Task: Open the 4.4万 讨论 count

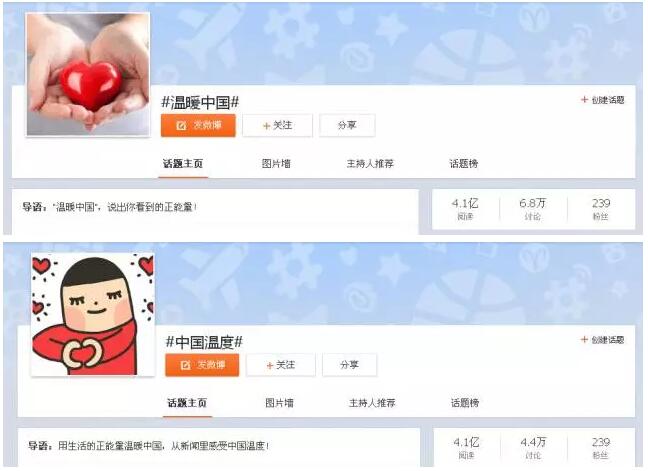Action: coord(533,448)
